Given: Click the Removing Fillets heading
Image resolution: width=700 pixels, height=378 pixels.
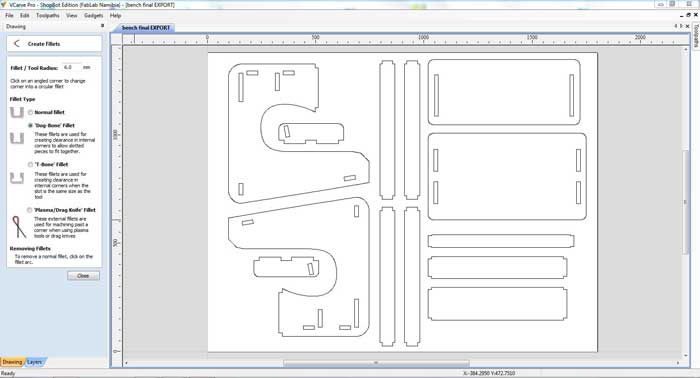Looking at the screenshot, I should point(30,249).
